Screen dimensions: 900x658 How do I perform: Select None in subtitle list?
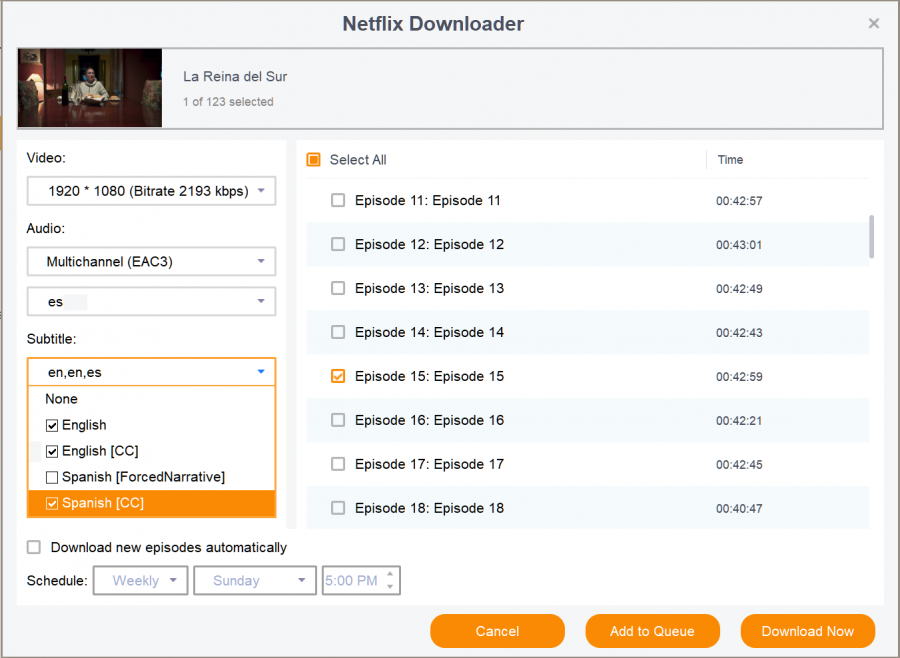pos(61,399)
